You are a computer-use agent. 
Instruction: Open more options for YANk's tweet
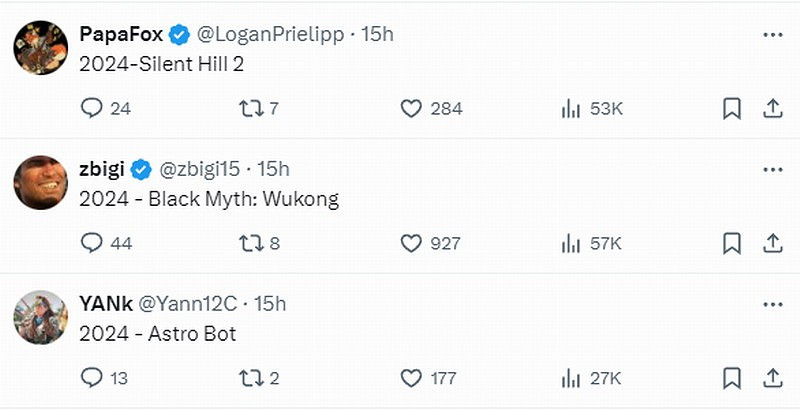tap(772, 304)
